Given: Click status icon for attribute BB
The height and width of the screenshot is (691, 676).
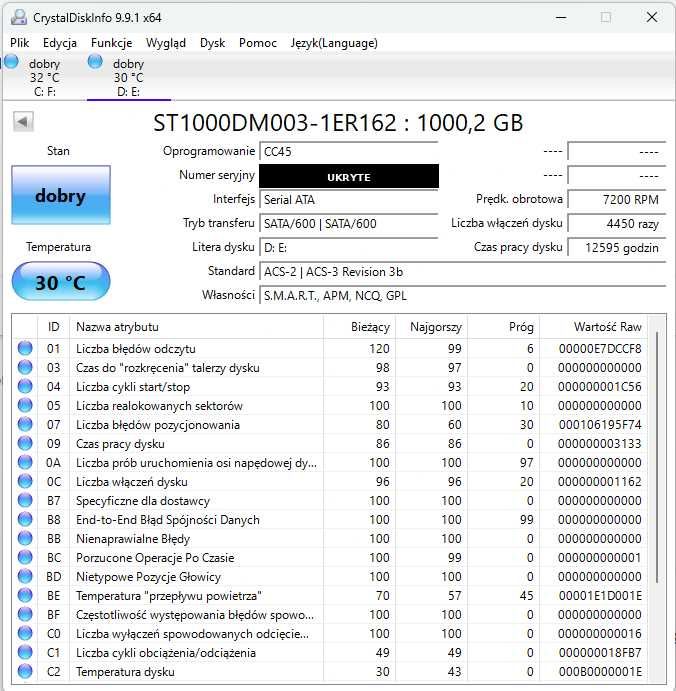Looking at the screenshot, I should pos(25,538).
